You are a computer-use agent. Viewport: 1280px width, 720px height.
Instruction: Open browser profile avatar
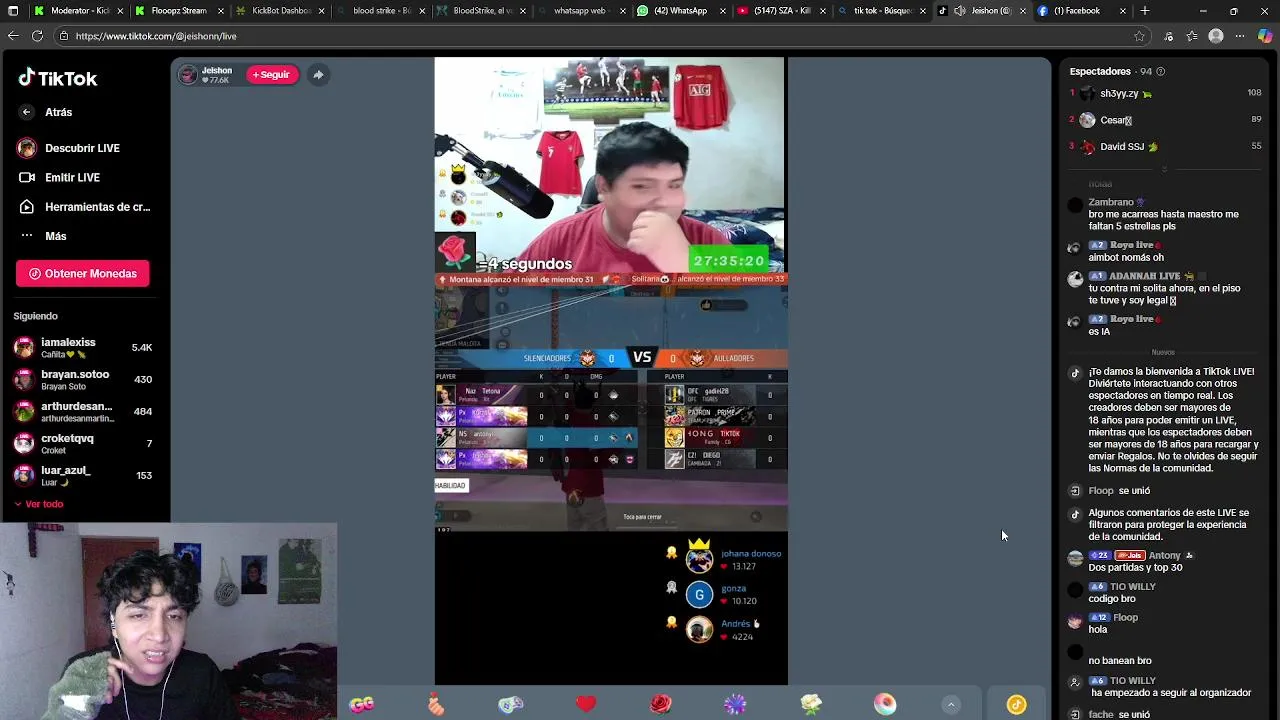(x=1216, y=36)
